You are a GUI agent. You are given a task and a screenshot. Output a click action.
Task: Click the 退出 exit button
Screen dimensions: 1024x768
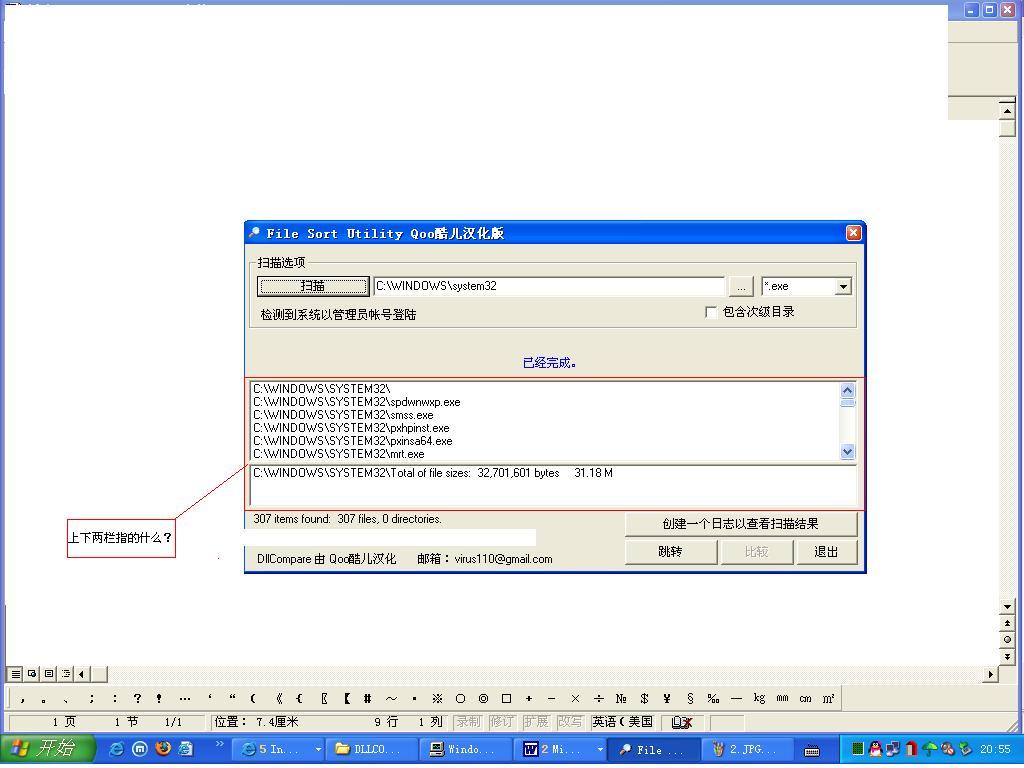(825, 552)
